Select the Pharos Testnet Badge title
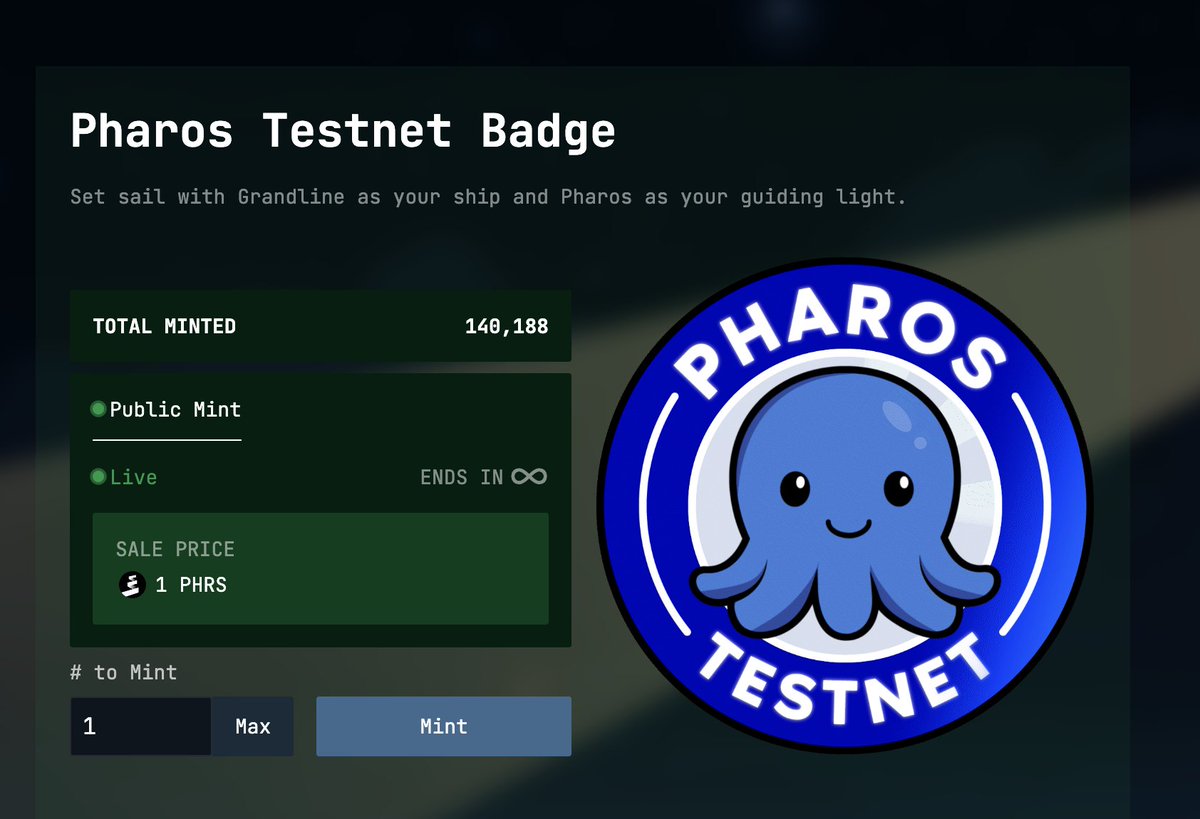1200x819 pixels. [343, 131]
